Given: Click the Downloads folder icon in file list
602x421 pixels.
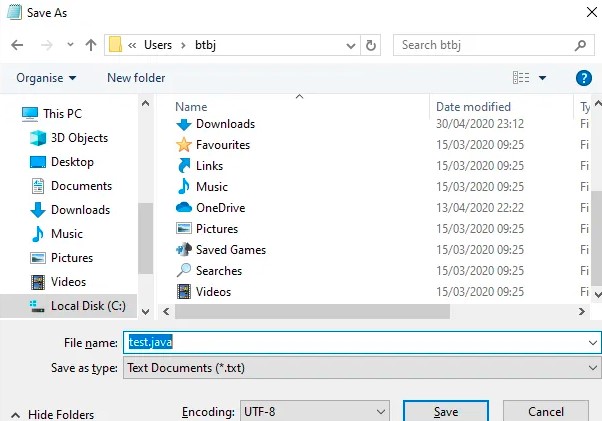Looking at the screenshot, I should pos(184,124).
